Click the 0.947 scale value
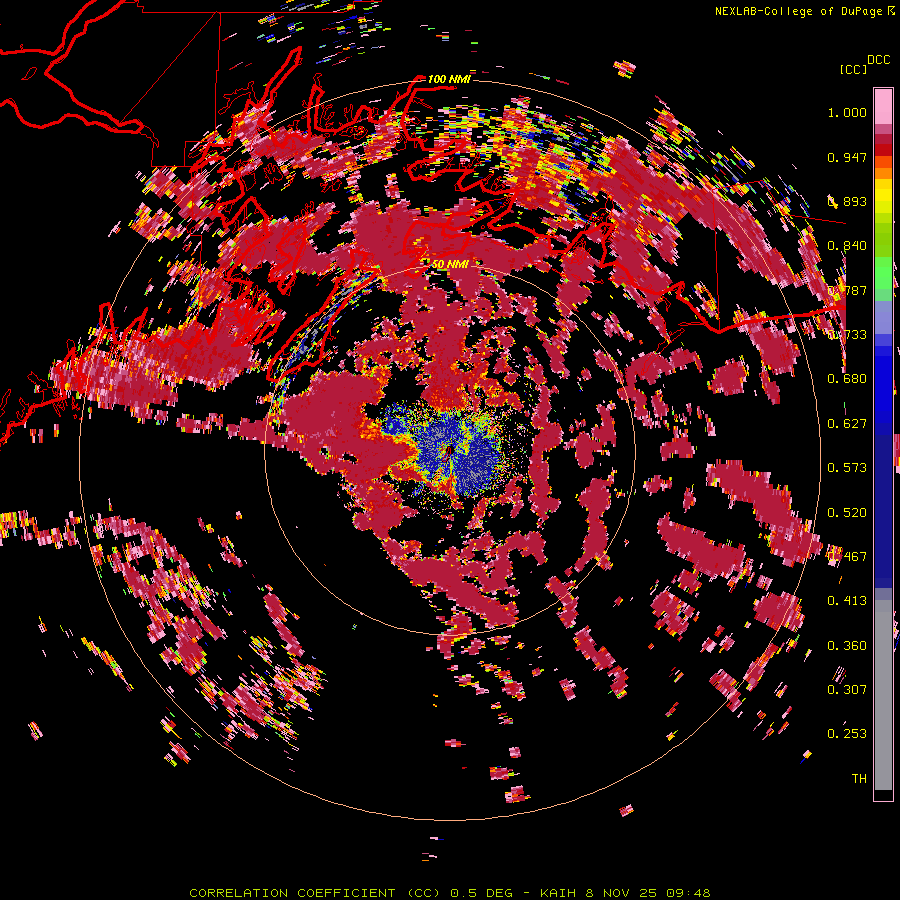 click(847, 157)
